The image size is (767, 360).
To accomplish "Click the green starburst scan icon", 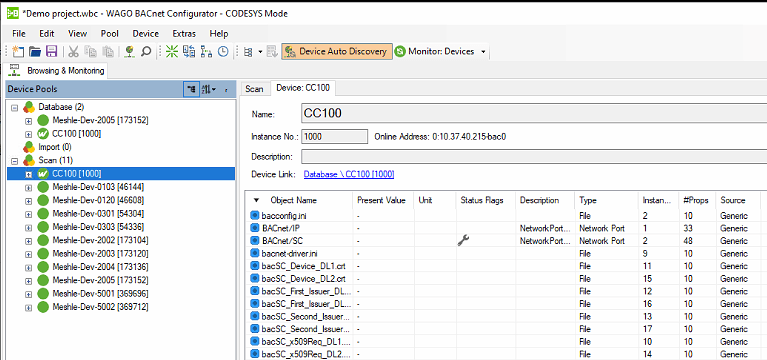I will click(x=172, y=51).
